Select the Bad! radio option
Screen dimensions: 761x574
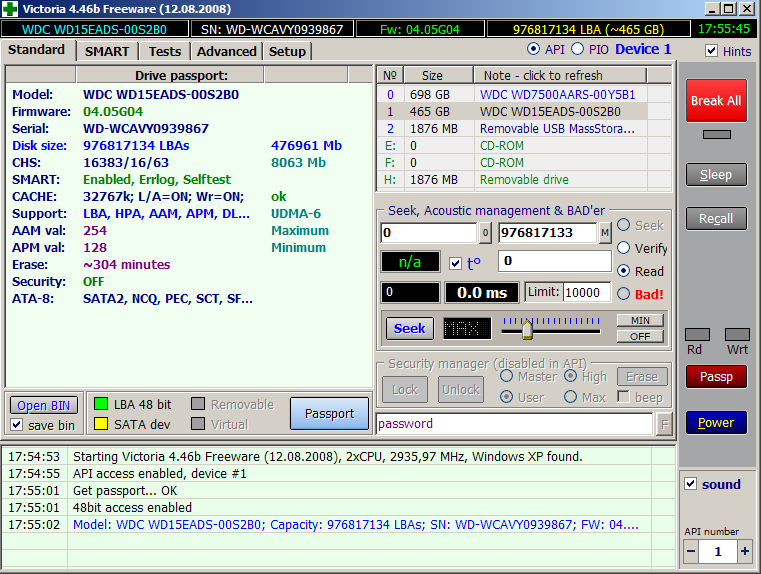coord(624,294)
